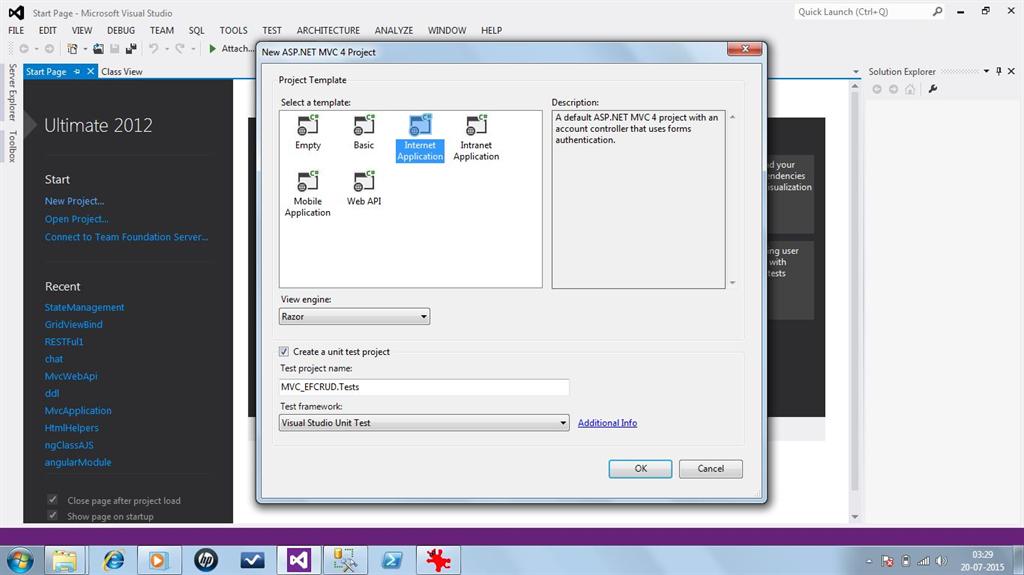Screen dimensions: 1024x575
Task: Click the green Attach play icon
Action: point(212,48)
